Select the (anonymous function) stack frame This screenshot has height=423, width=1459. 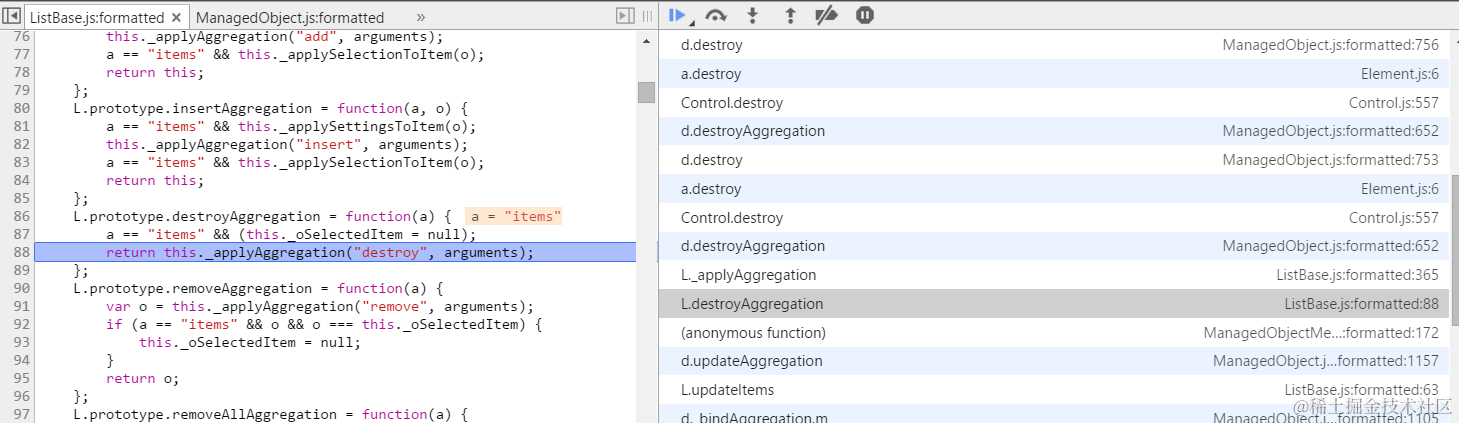tap(1054, 333)
